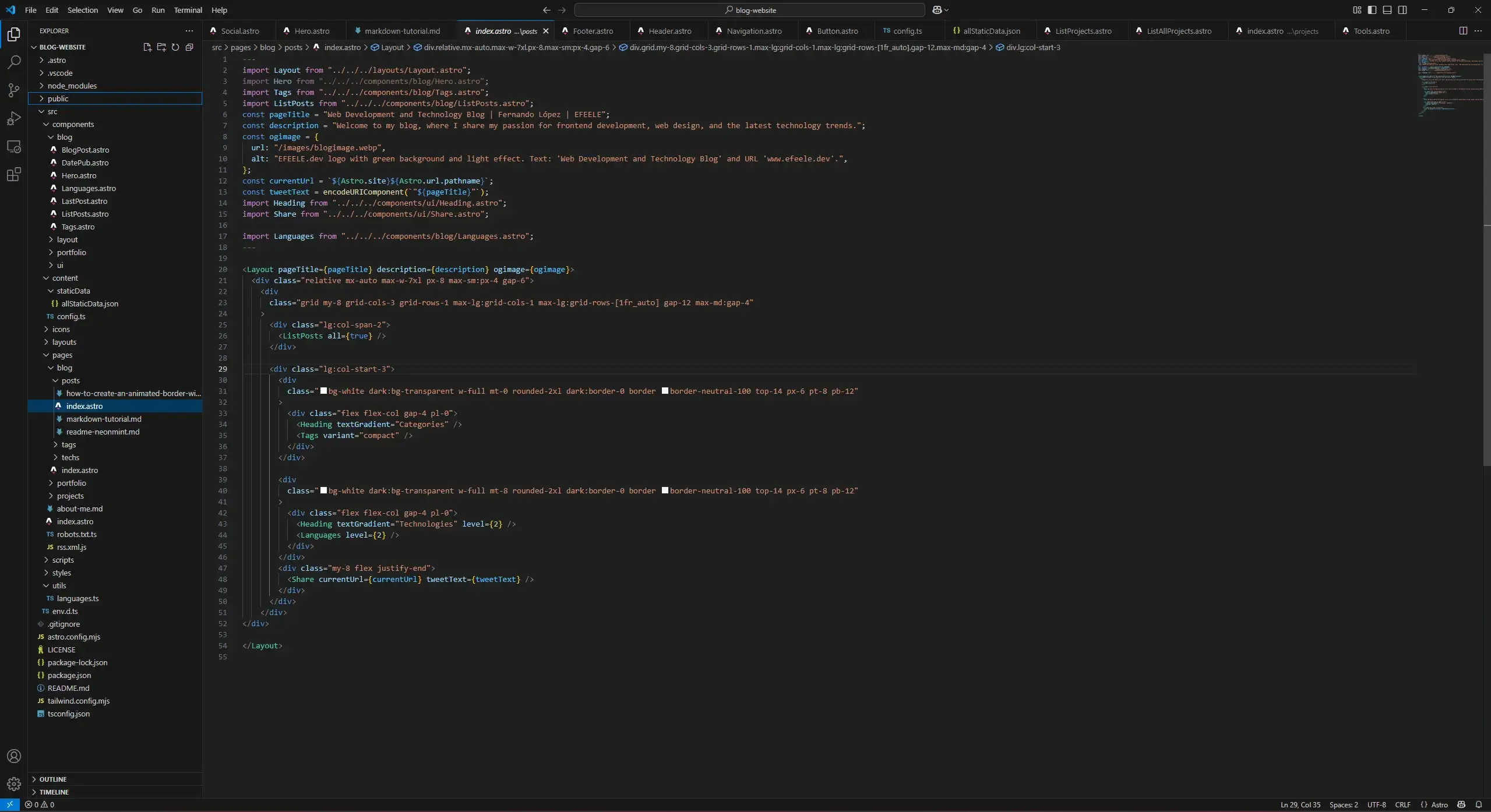Image resolution: width=1491 pixels, height=812 pixels.
Task: Open the Extensions view
Action: tap(13, 174)
